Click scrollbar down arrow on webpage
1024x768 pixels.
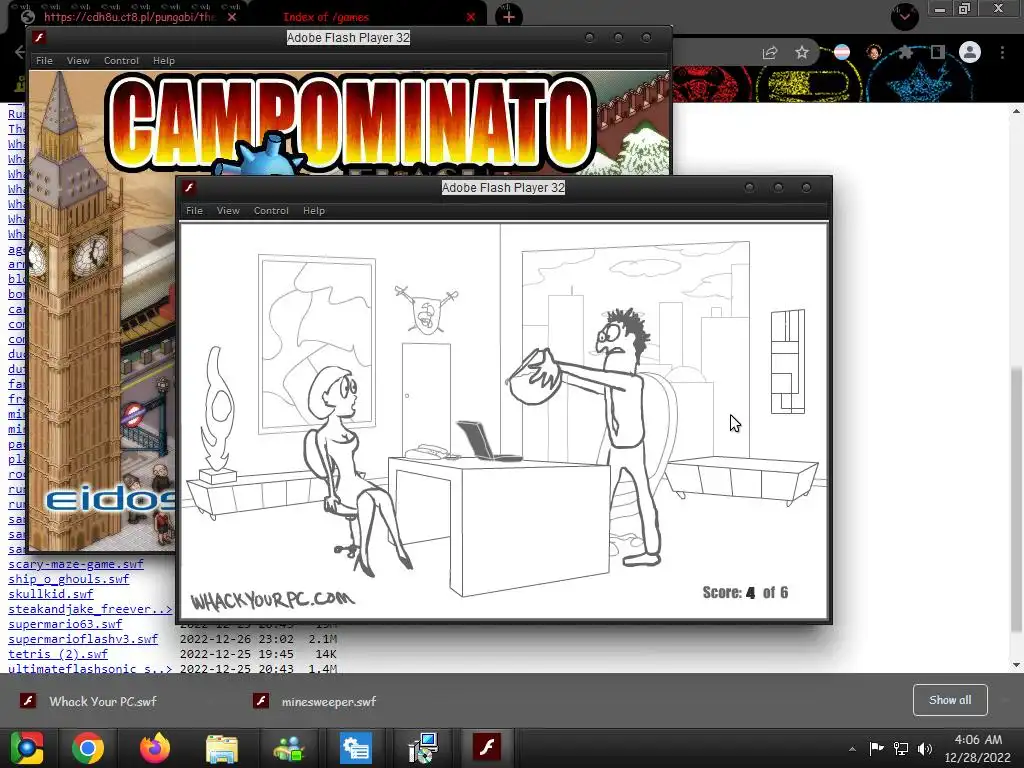pos(1016,665)
